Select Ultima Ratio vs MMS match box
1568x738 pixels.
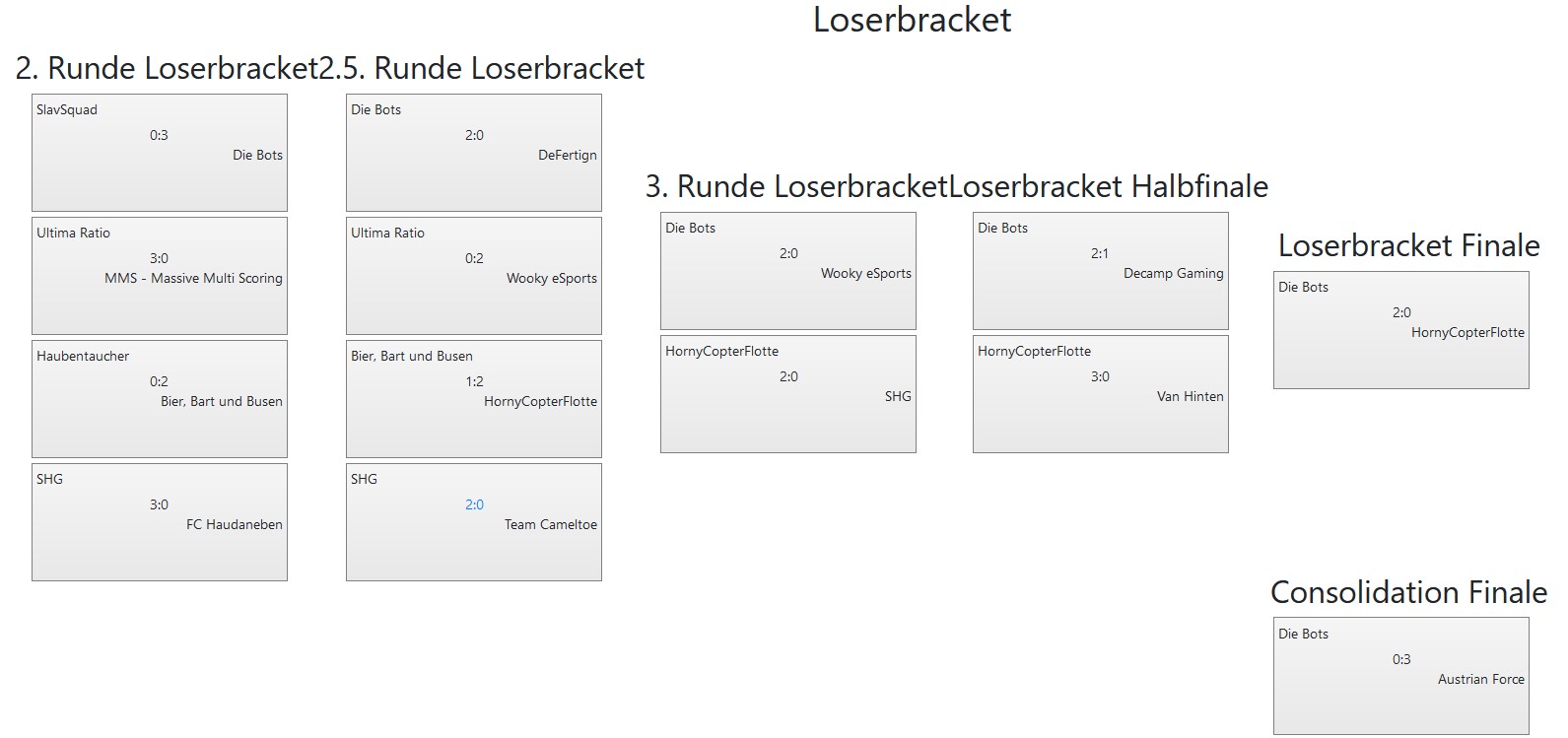pos(160,276)
